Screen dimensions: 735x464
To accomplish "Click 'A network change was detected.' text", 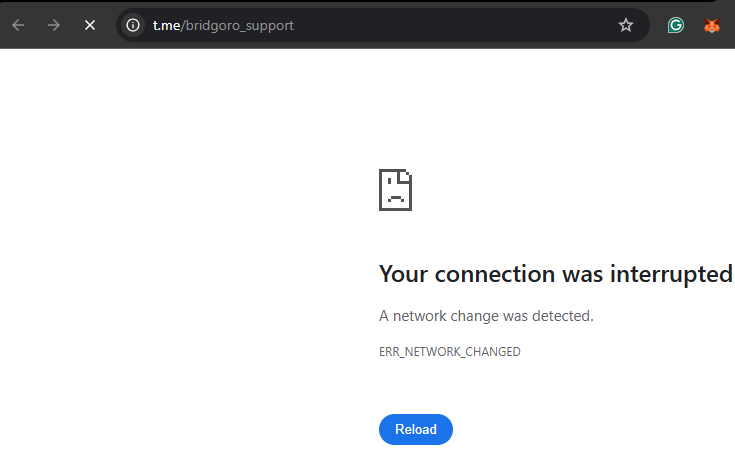I will point(486,316).
